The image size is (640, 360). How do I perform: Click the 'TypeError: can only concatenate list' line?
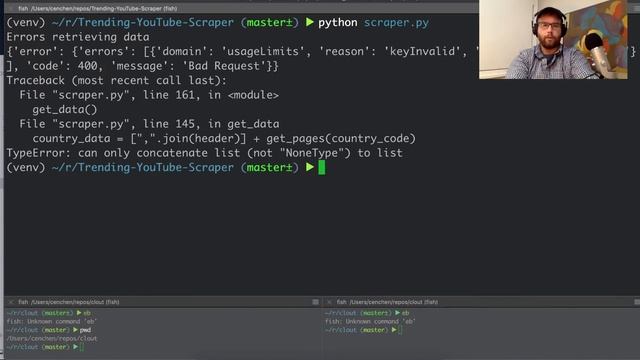click(x=204, y=153)
